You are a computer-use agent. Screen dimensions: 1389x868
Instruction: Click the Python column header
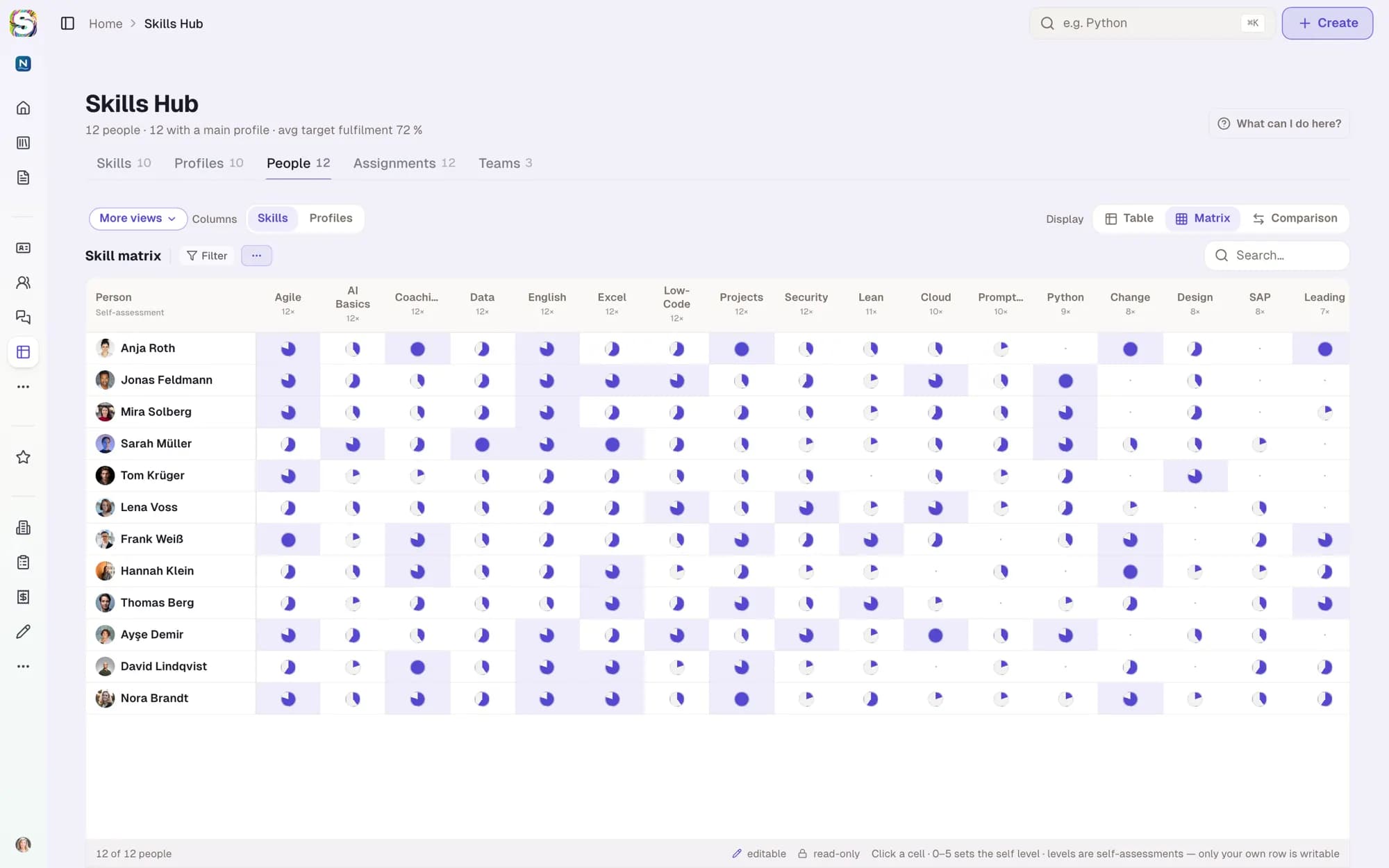tap(1065, 303)
